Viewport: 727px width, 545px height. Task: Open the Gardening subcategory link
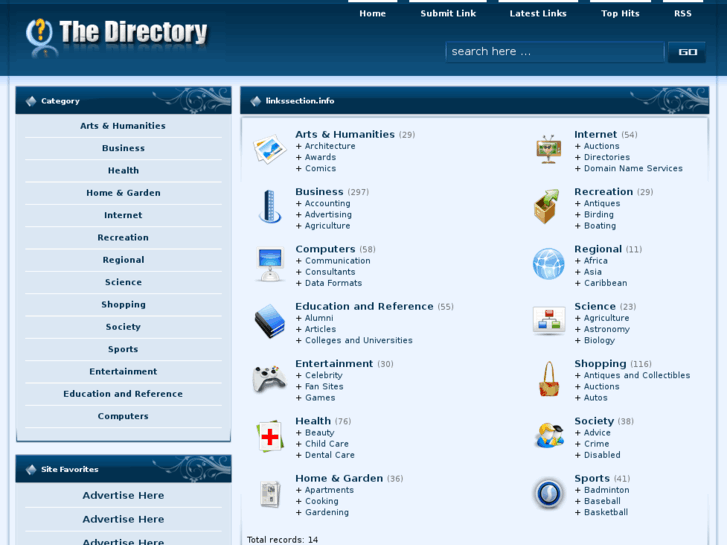coord(326,512)
